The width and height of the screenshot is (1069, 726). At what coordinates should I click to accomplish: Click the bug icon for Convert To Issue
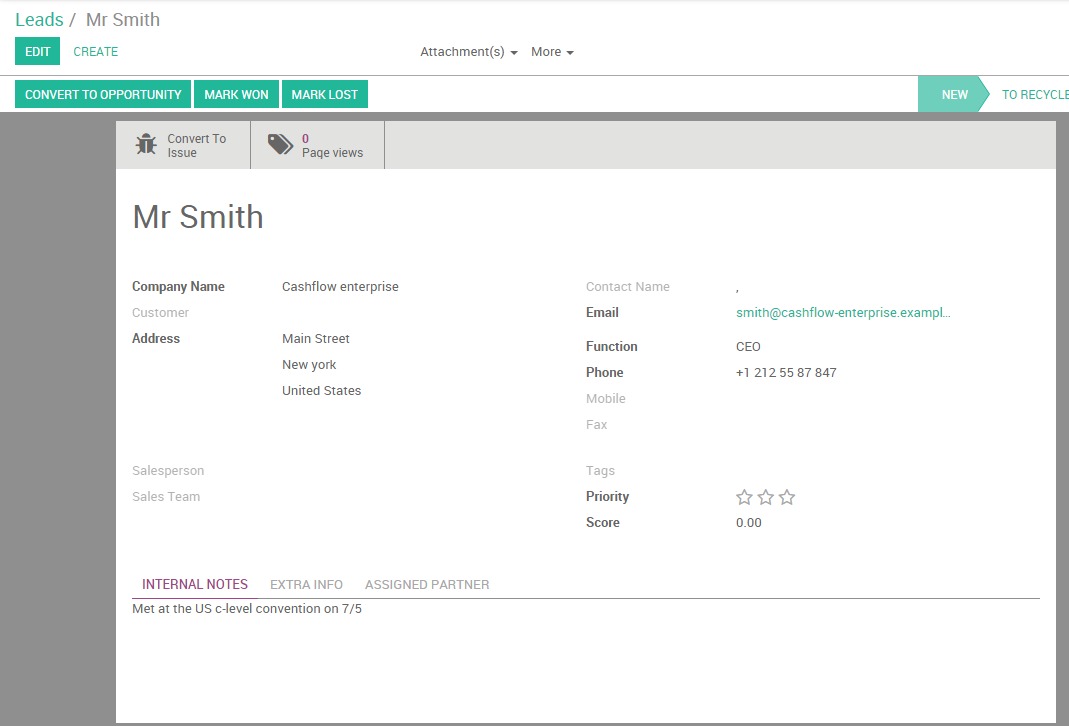click(x=146, y=145)
